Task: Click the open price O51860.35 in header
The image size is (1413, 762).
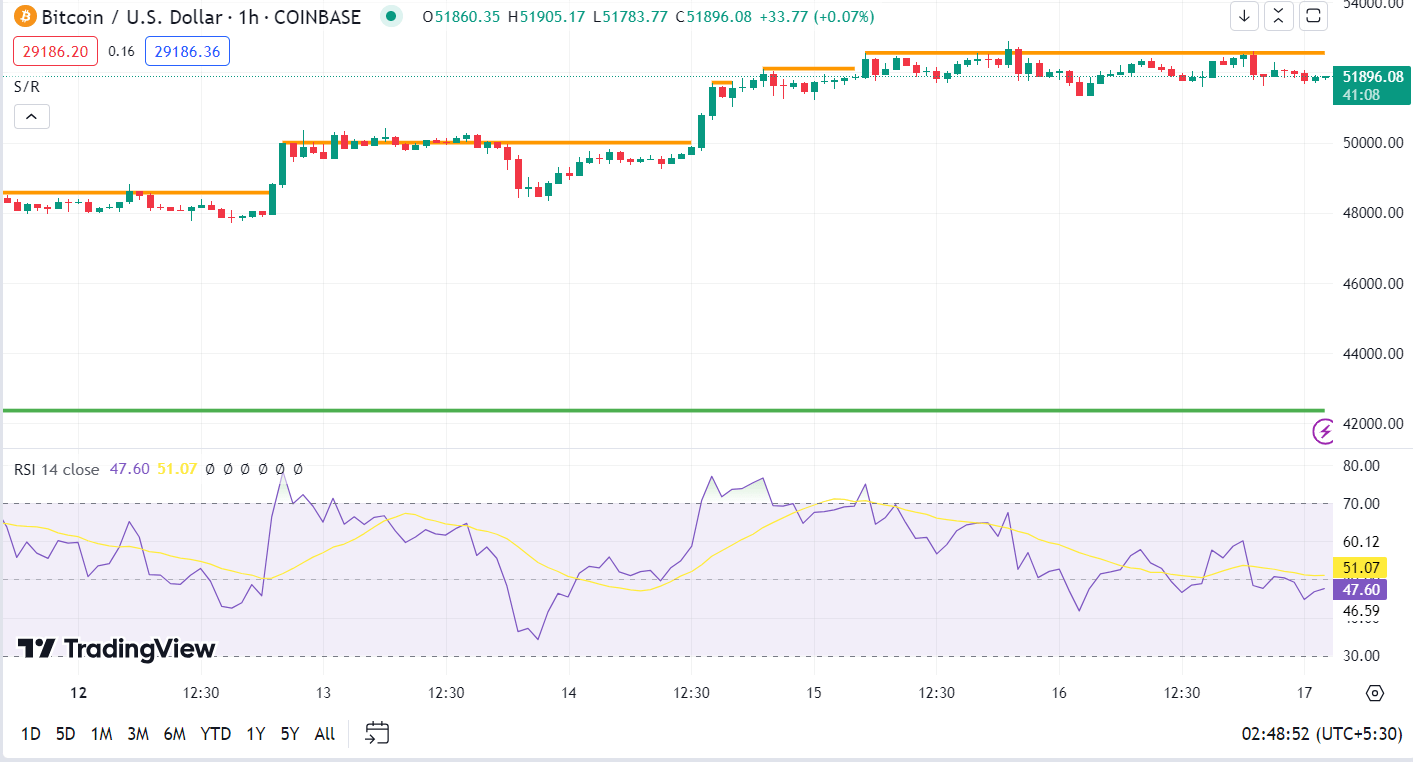Action: coord(461,17)
